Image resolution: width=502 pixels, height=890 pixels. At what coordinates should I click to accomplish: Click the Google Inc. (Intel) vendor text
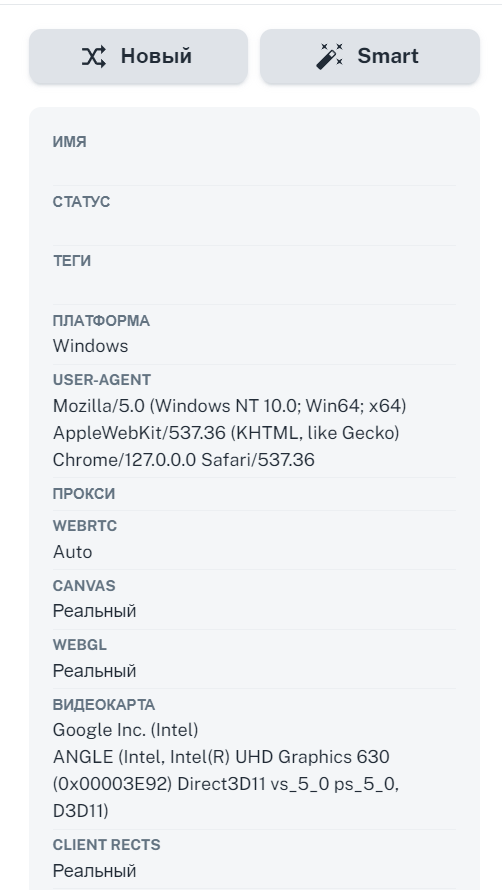click(x=126, y=730)
